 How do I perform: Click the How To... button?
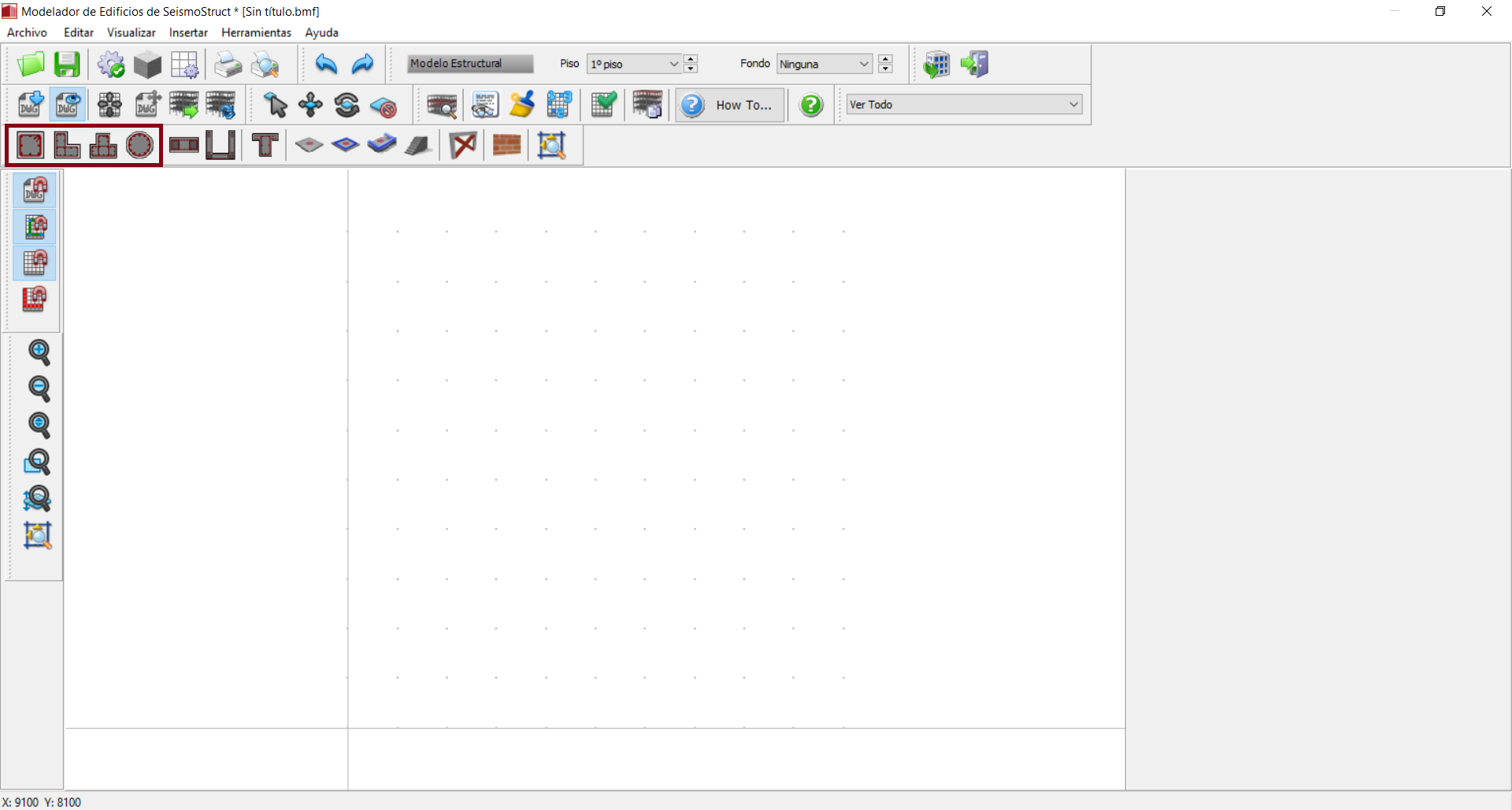point(730,105)
